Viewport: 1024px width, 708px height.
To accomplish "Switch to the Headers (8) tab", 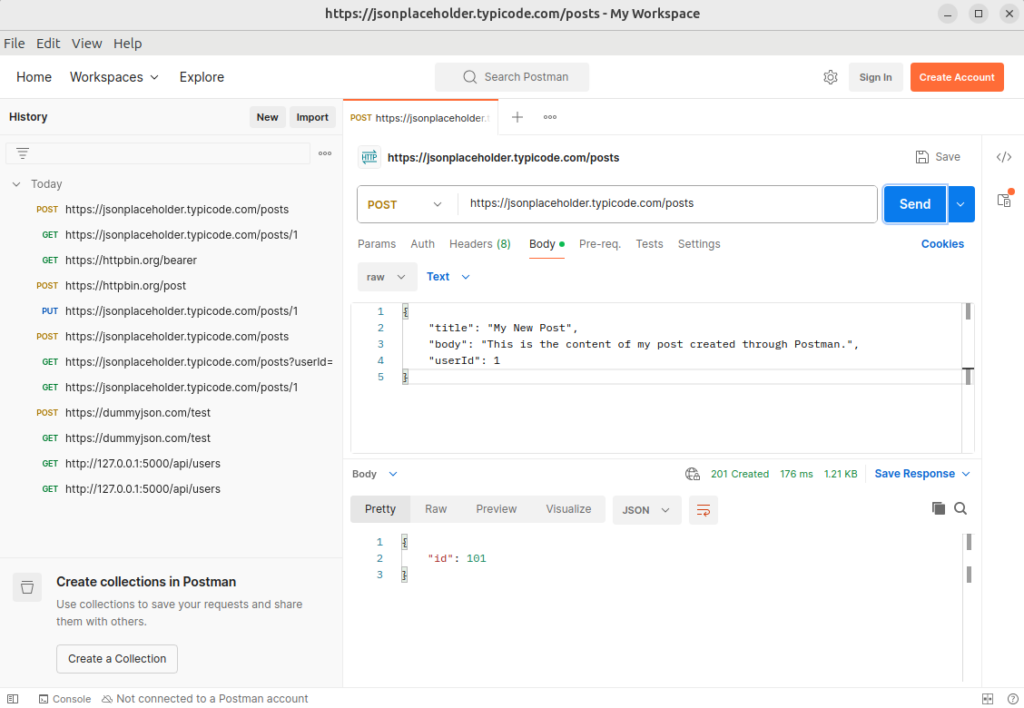I will [480, 244].
